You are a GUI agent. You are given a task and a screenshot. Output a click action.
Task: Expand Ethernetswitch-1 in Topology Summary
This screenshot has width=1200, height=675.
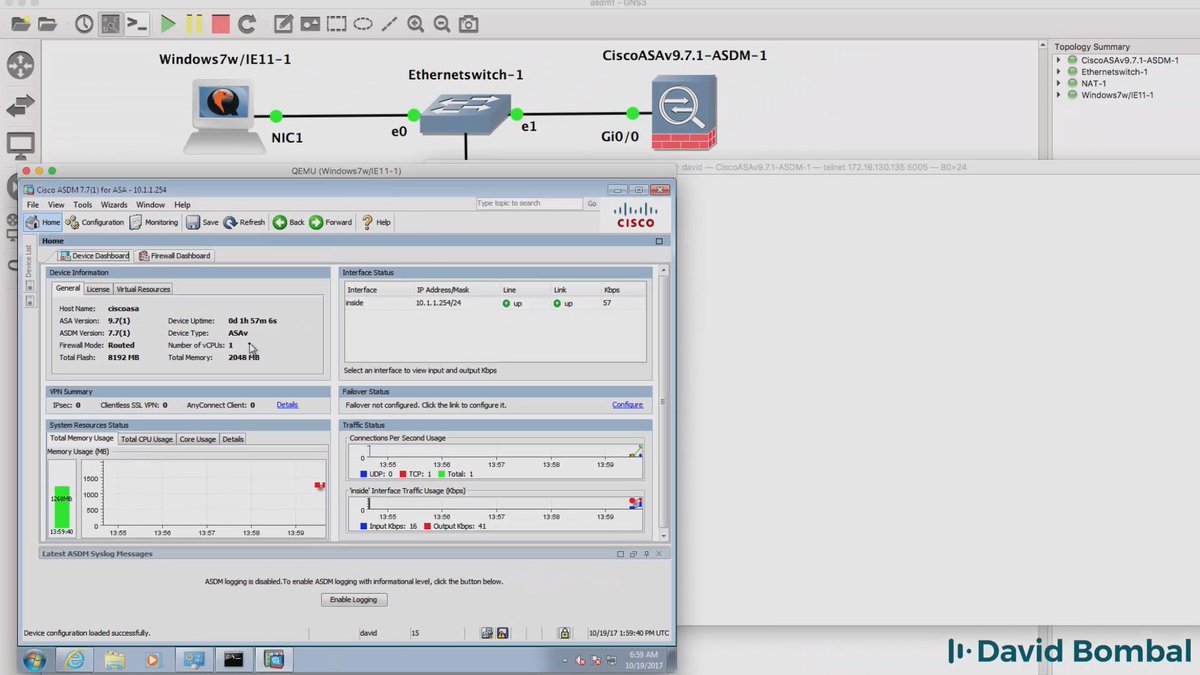click(1059, 72)
